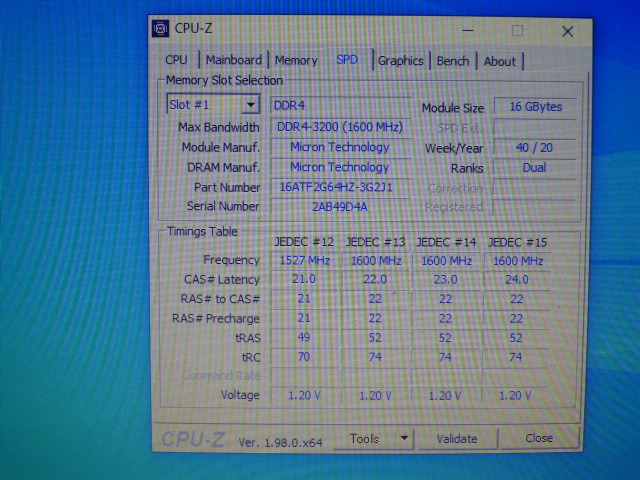Minimize the CPU-Z window

click(468, 30)
